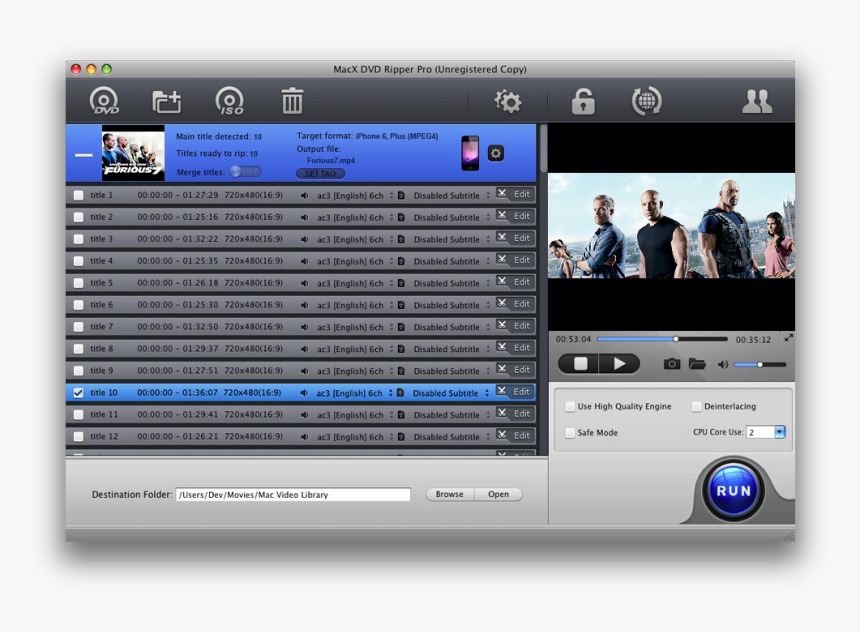Enable the Deinterlacing option
Screen dimensions: 860x632
[x=696, y=407]
